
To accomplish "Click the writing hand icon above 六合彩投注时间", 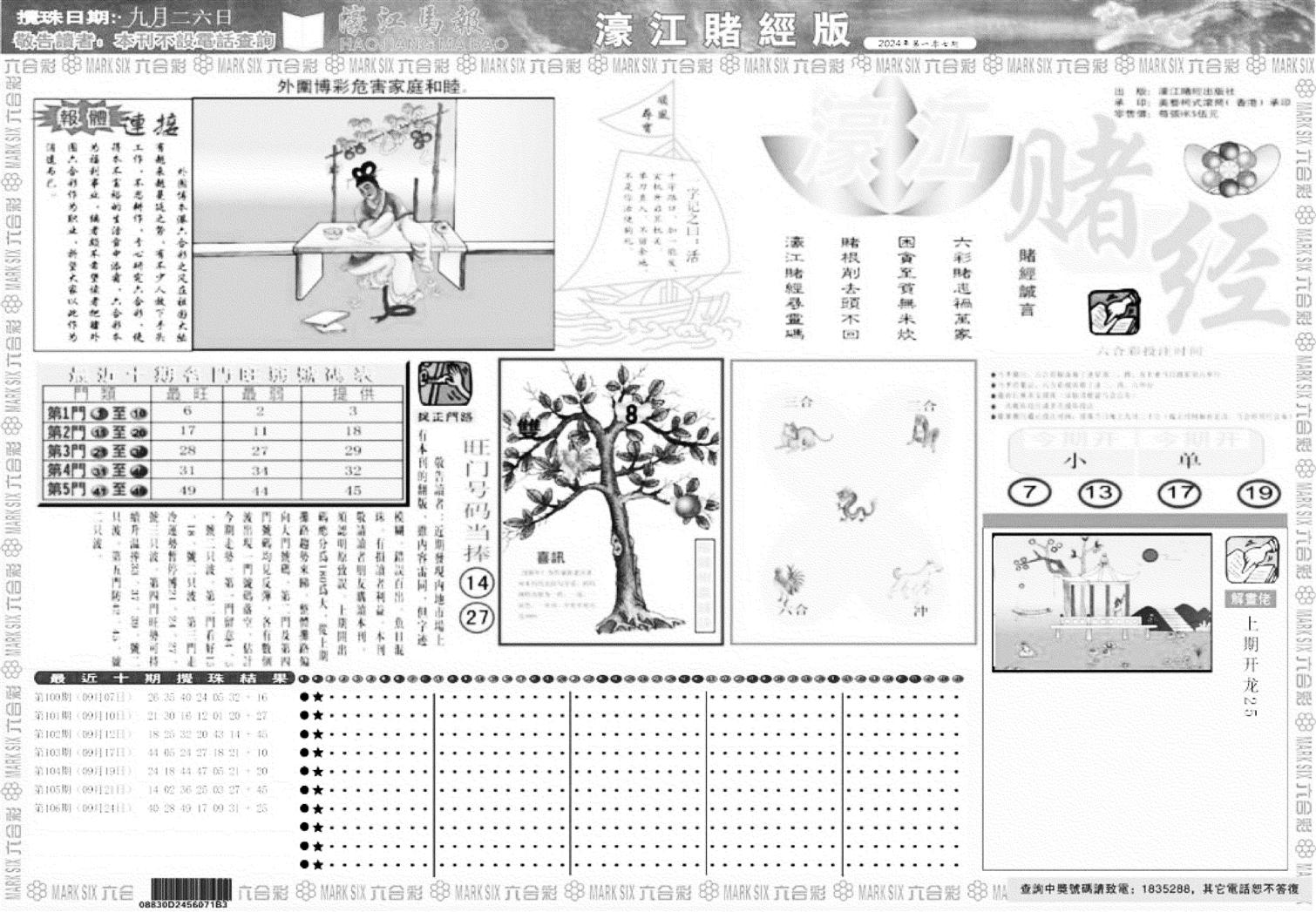I will point(1113,313).
